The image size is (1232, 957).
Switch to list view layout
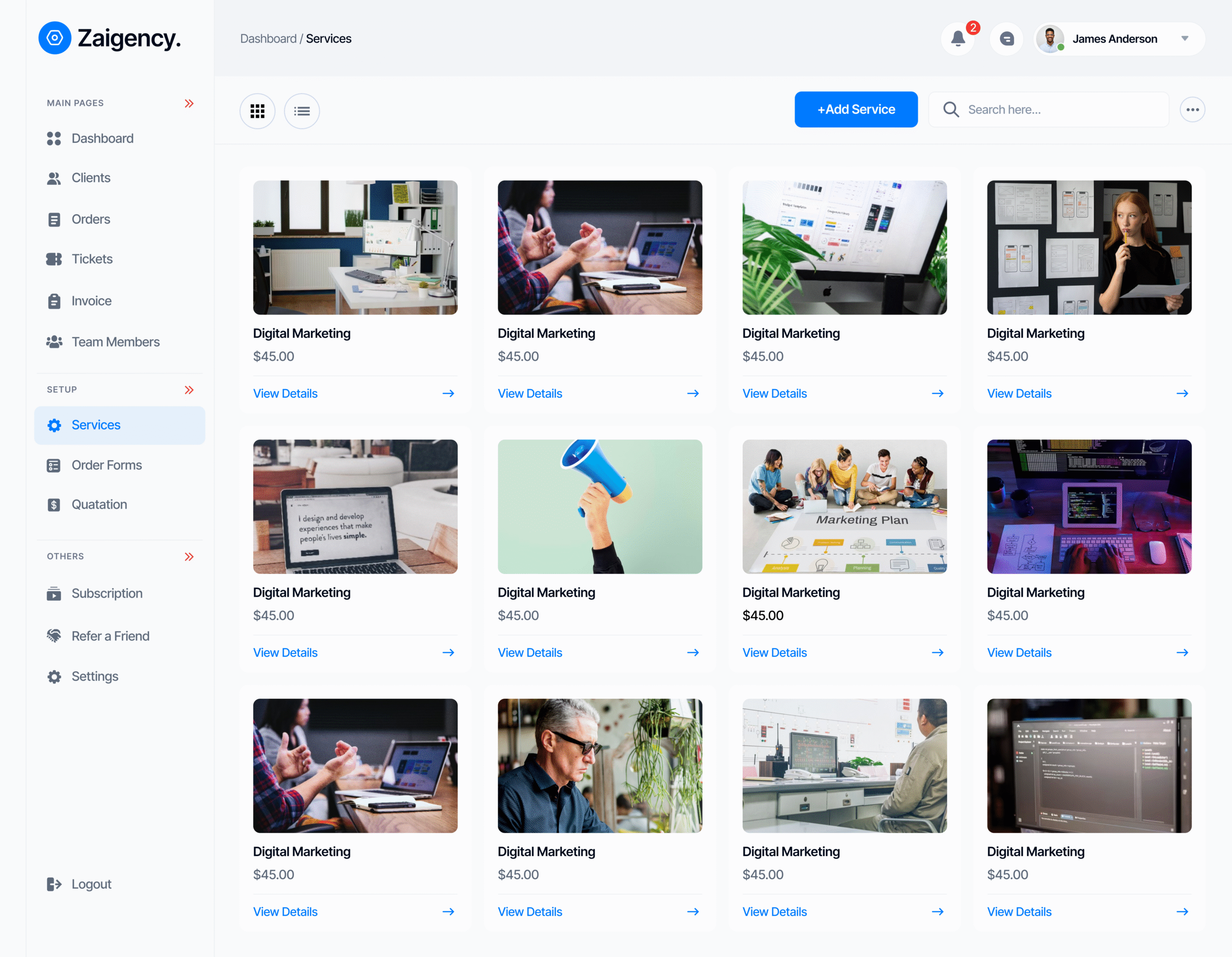coord(302,111)
